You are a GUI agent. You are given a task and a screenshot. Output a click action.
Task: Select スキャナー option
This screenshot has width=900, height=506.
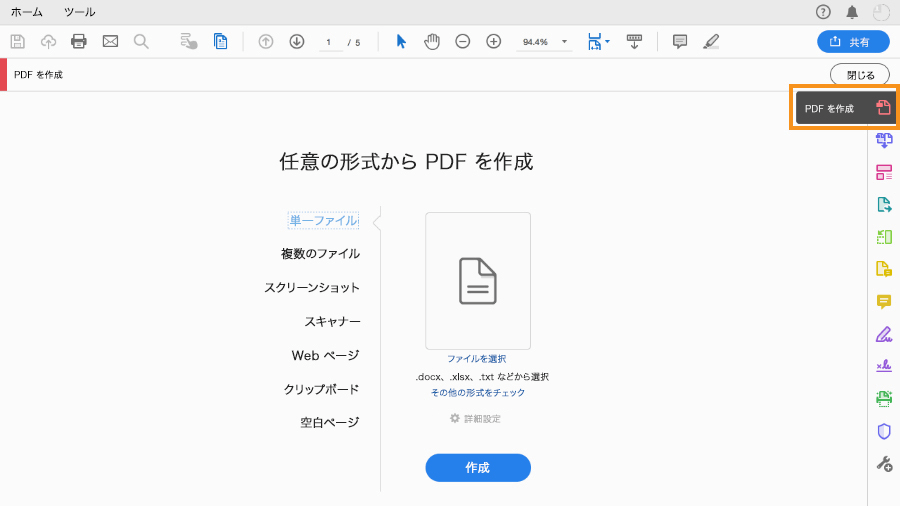tap(332, 321)
